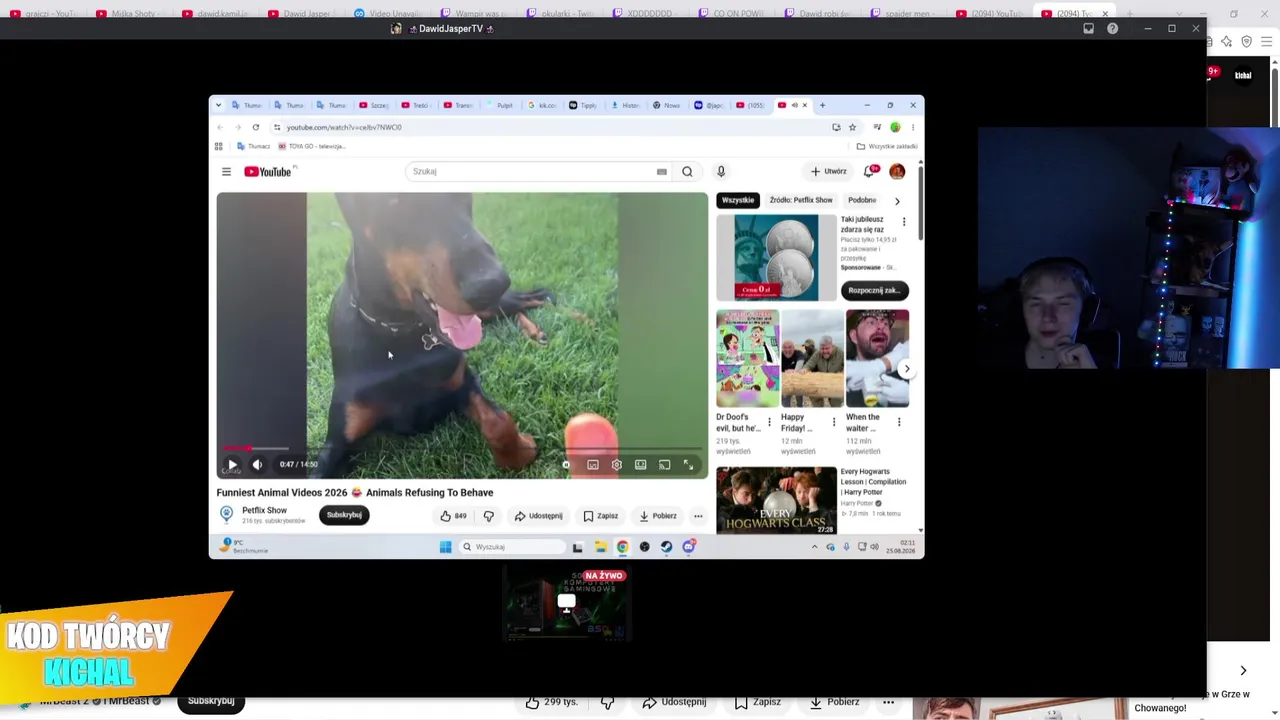Open the Dr Doof's evil Shorts thumbnail

747,358
